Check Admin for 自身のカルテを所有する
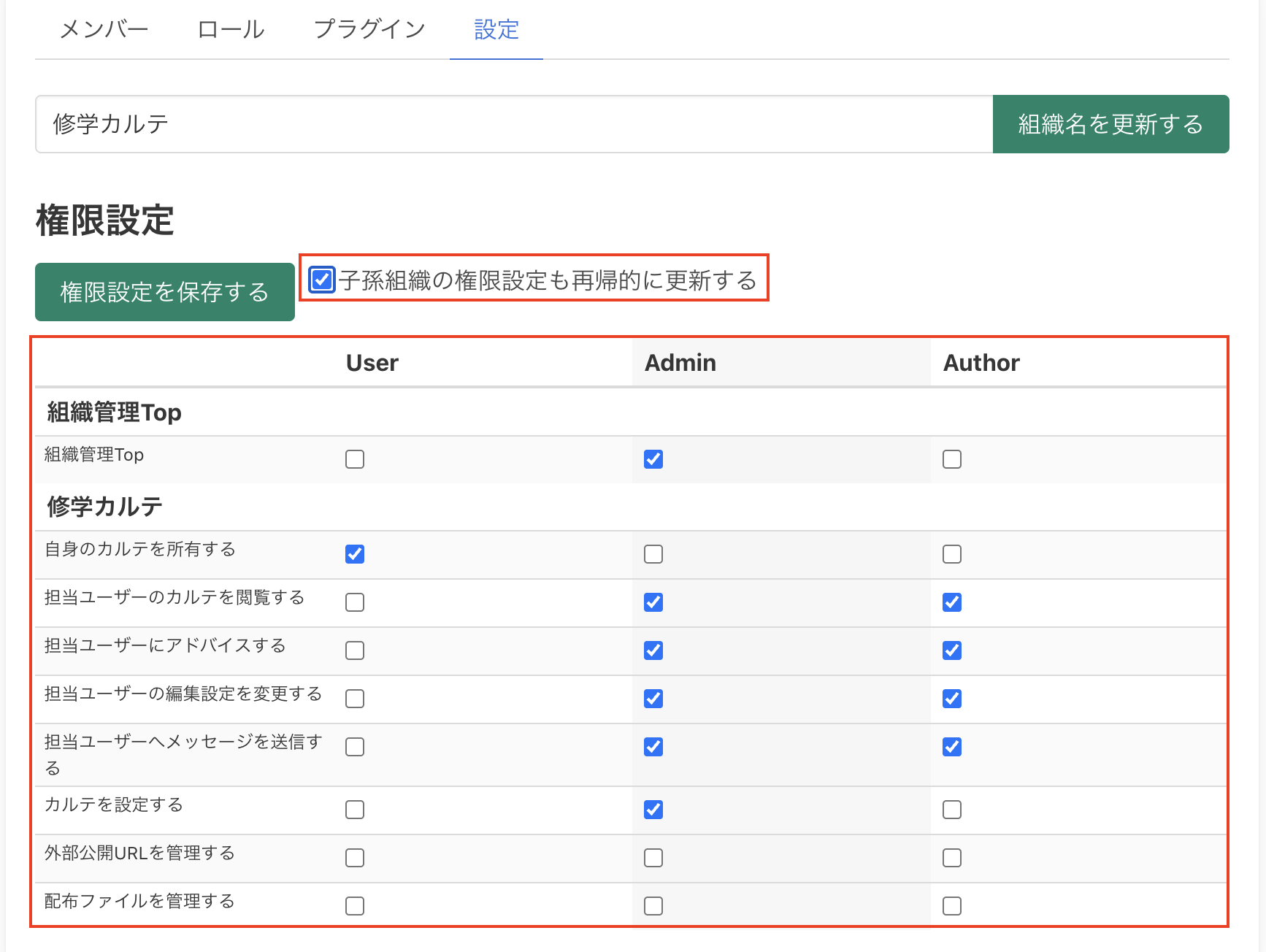Screen dimensions: 1266x952 click(653, 554)
